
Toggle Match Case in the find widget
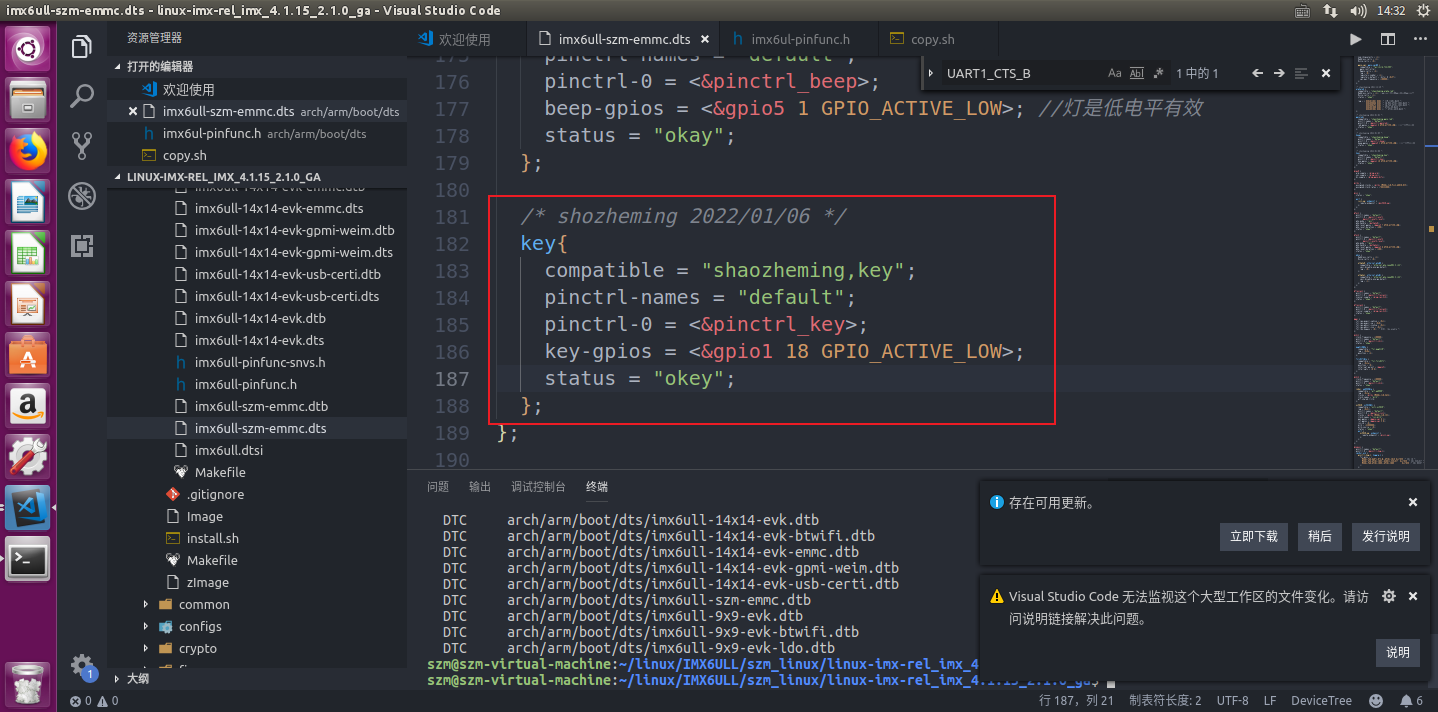coord(1115,73)
